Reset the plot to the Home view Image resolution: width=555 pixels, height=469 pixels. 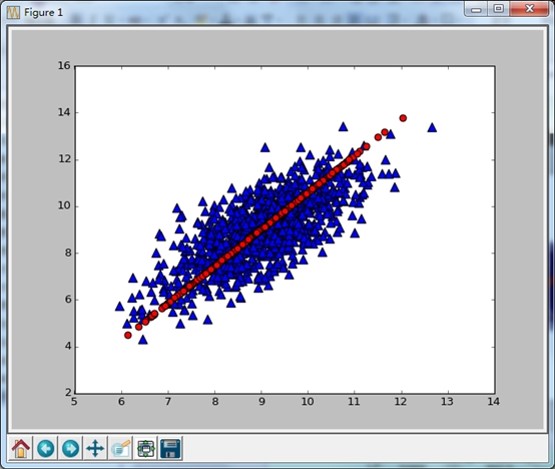pos(21,448)
